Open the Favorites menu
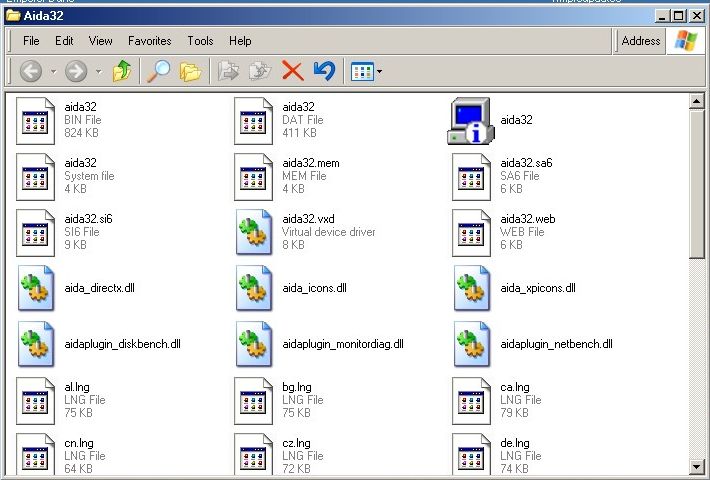Image resolution: width=710 pixels, height=480 pixels. [149, 41]
